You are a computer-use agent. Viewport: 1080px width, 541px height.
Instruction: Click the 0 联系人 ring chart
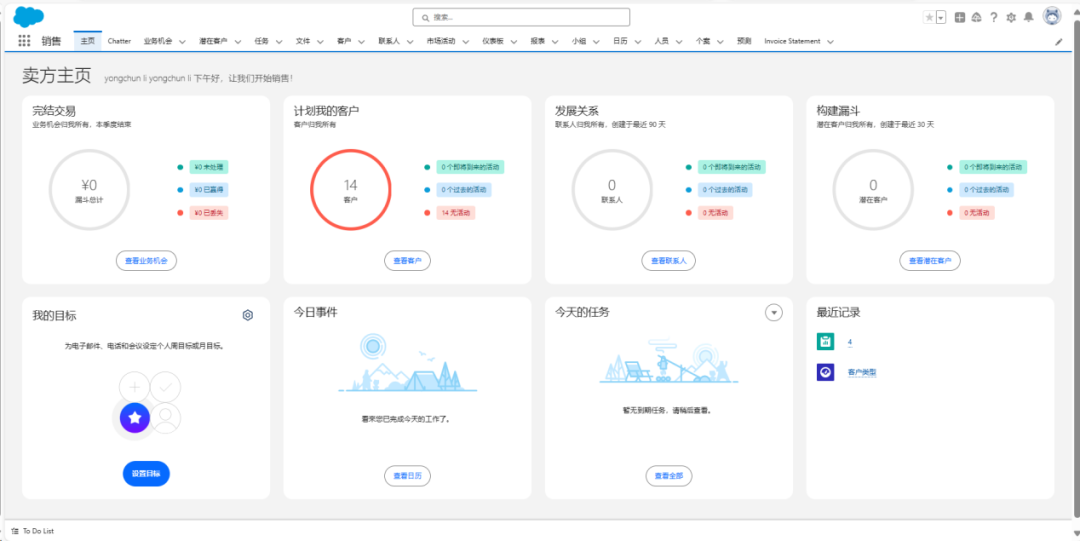point(612,190)
